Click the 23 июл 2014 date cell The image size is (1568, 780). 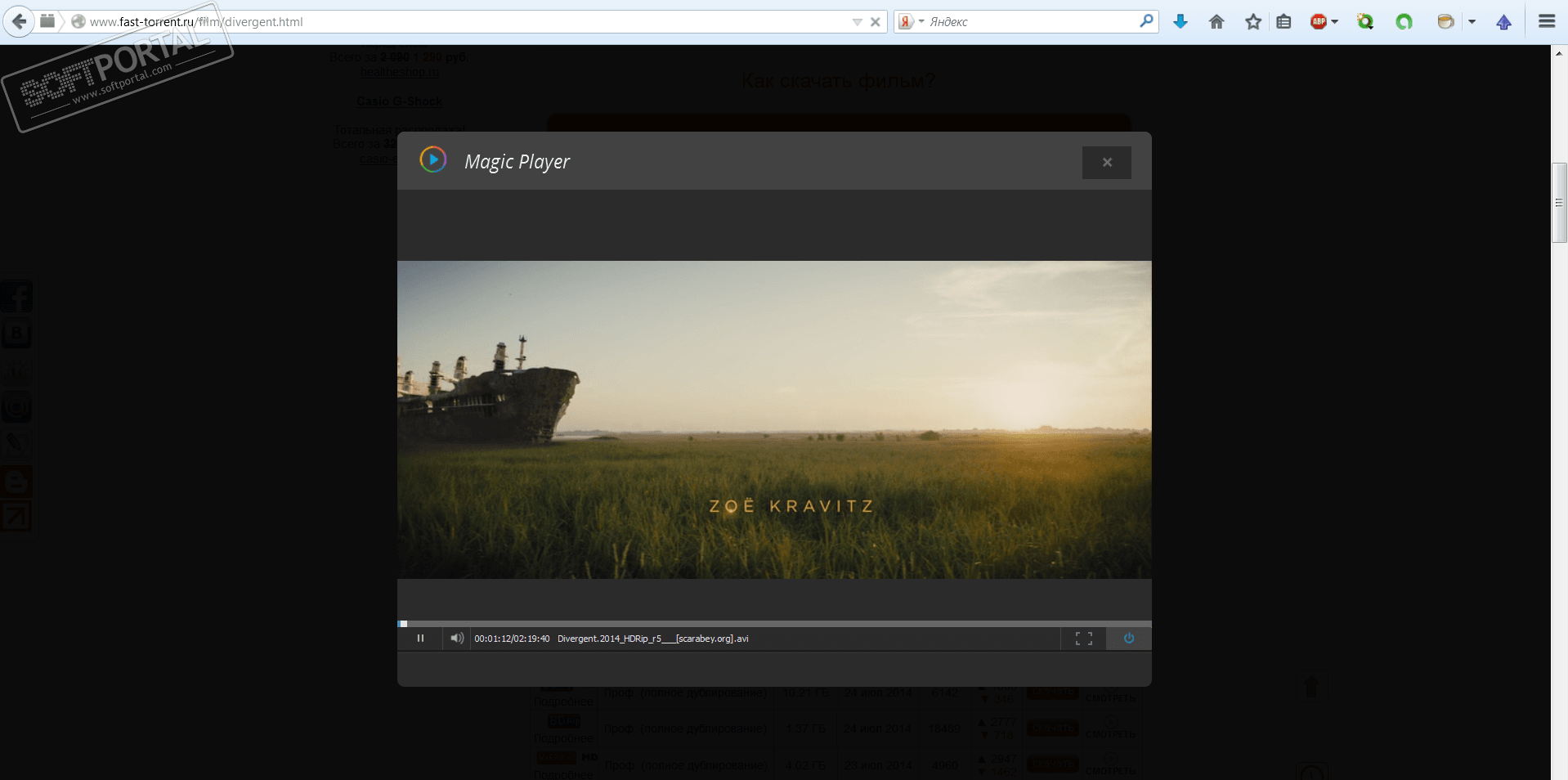click(877, 765)
